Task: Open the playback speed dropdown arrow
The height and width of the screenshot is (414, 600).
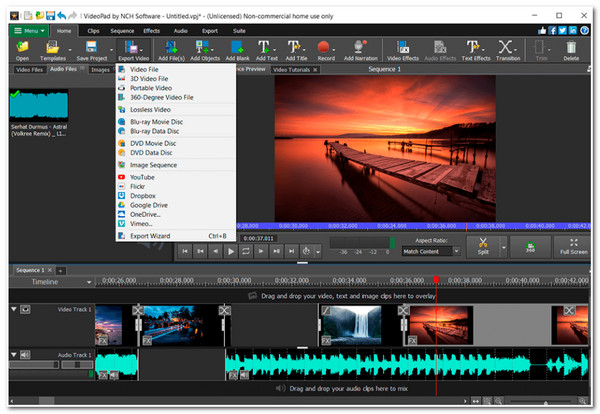Action: (x=318, y=252)
